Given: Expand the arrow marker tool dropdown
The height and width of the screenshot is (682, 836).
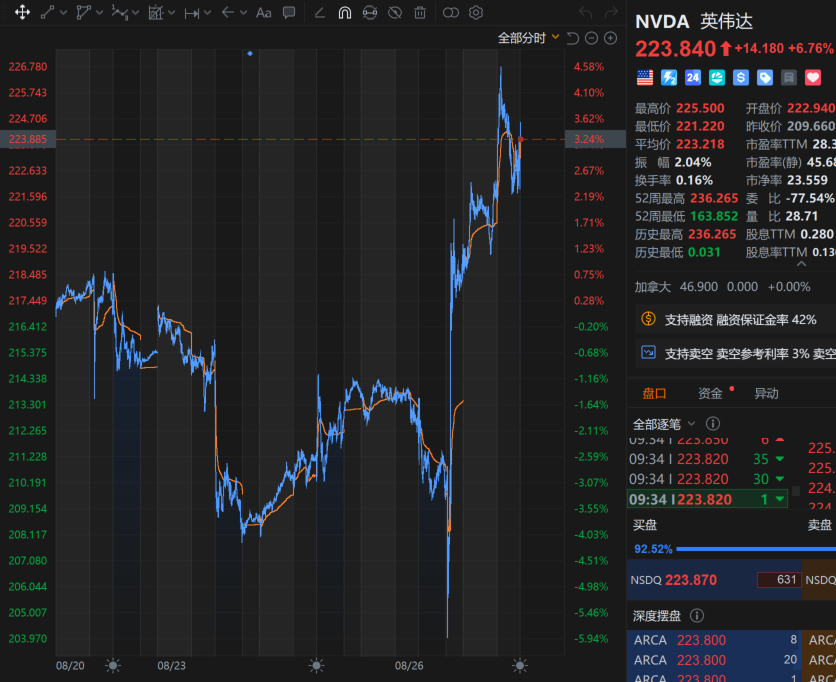Looking at the screenshot, I should click(x=243, y=12).
